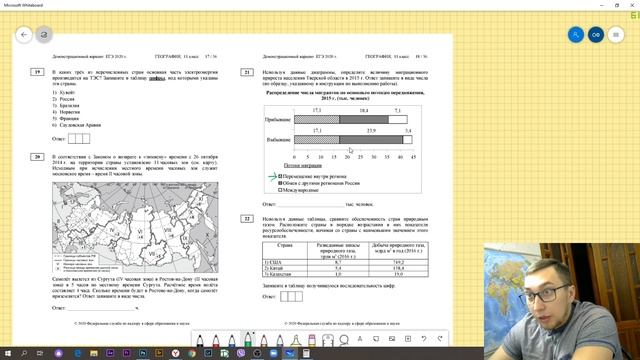640x360 pixels.
Task: Click the 'Потоки миграции' legend heading
Action: click(303, 165)
